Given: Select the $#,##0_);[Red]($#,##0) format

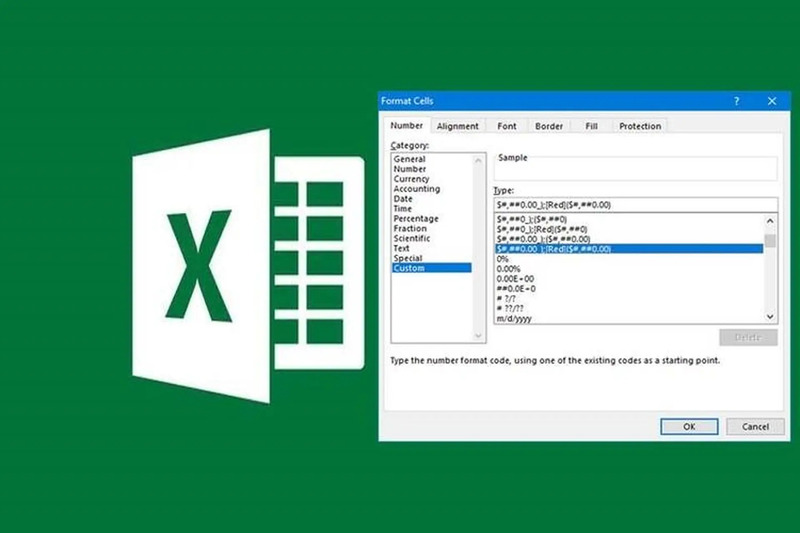Looking at the screenshot, I should tap(629, 230).
